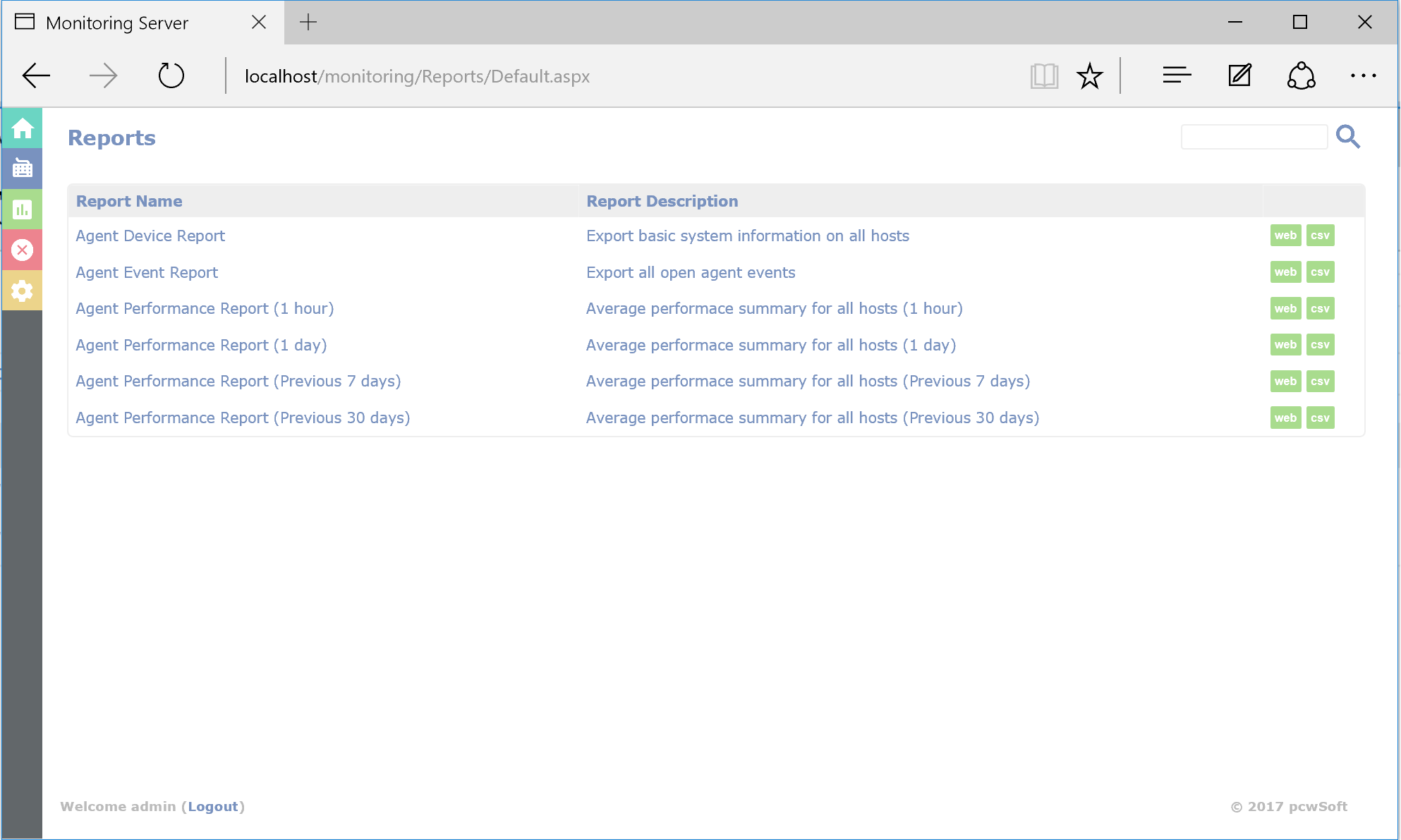
Task: Click the search magnifier icon
Action: 1347,136
